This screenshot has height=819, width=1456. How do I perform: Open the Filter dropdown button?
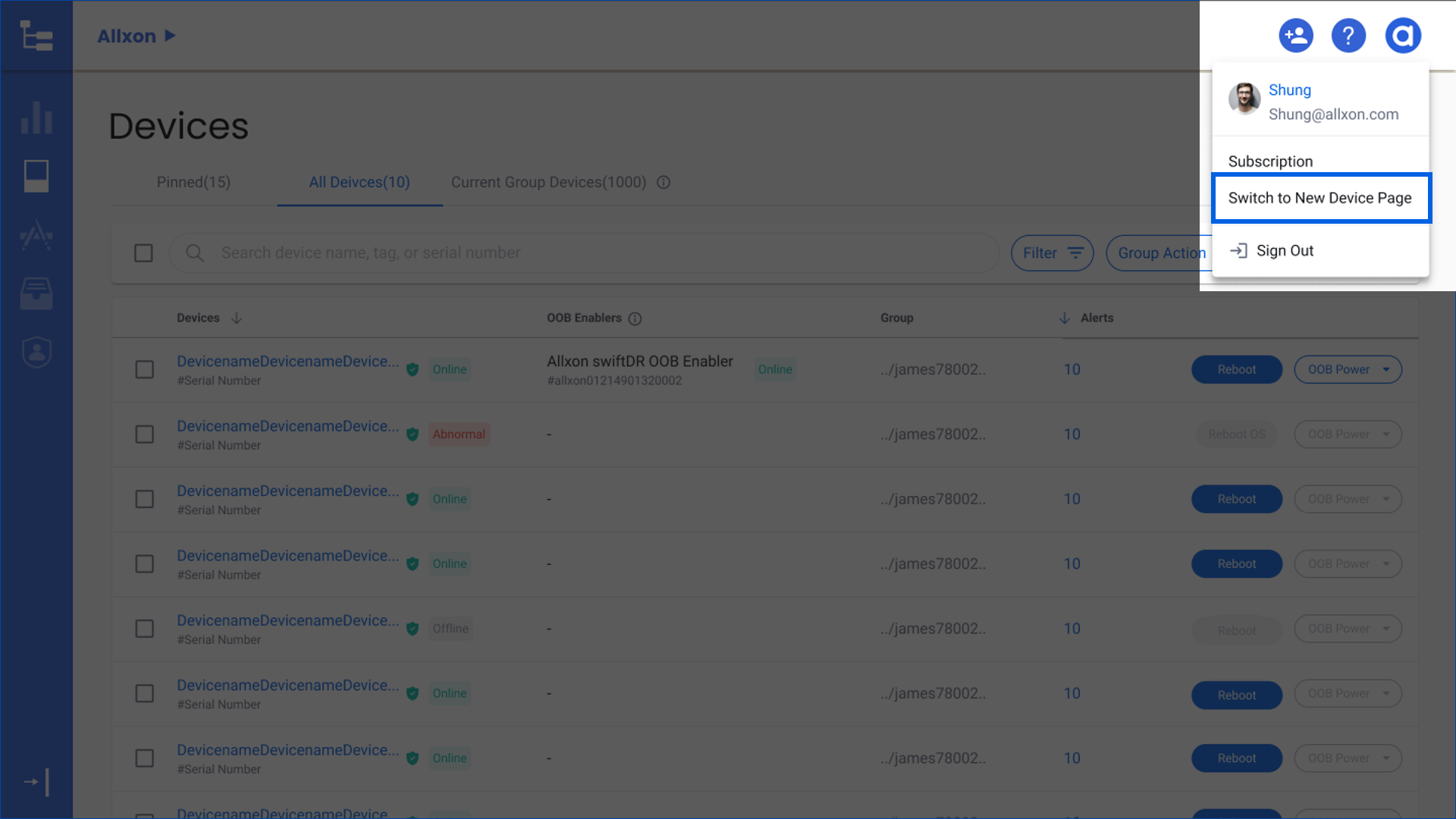pyautogui.click(x=1052, y=253)
